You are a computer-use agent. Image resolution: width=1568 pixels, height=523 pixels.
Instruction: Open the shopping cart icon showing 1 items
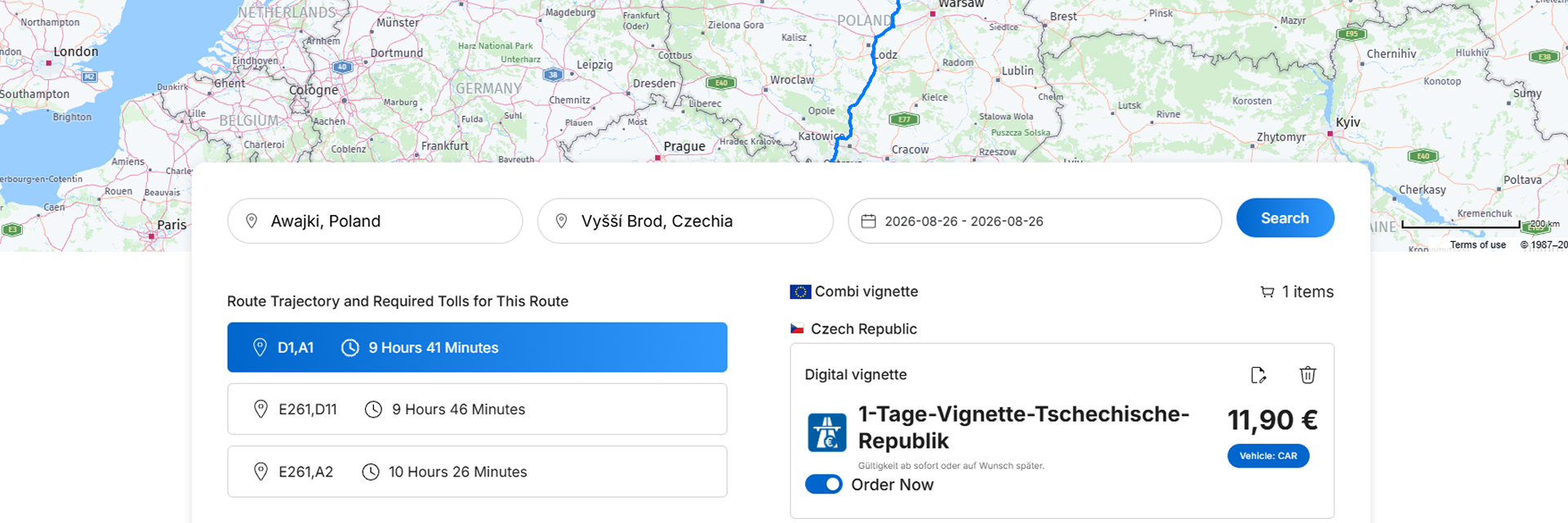[1267, 292]
